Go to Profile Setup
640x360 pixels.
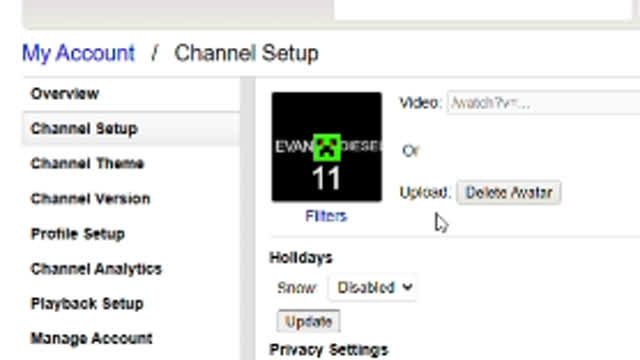(78, 234)
